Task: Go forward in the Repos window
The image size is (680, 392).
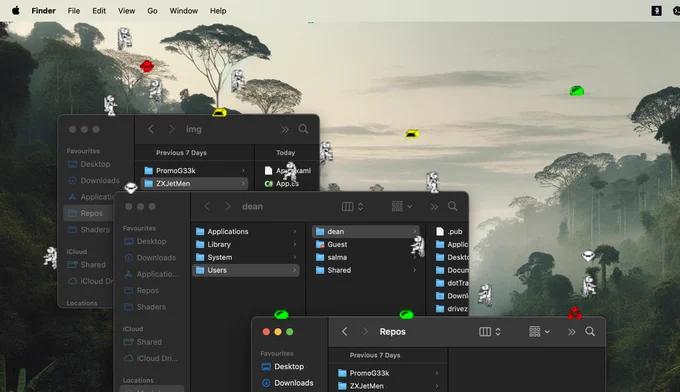Action: 365,331
